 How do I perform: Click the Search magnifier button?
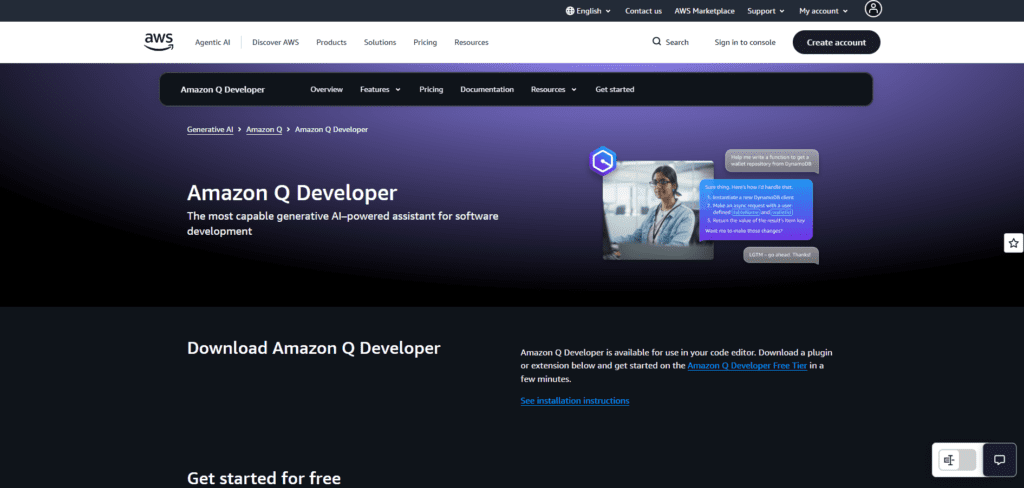pos(670,42)
